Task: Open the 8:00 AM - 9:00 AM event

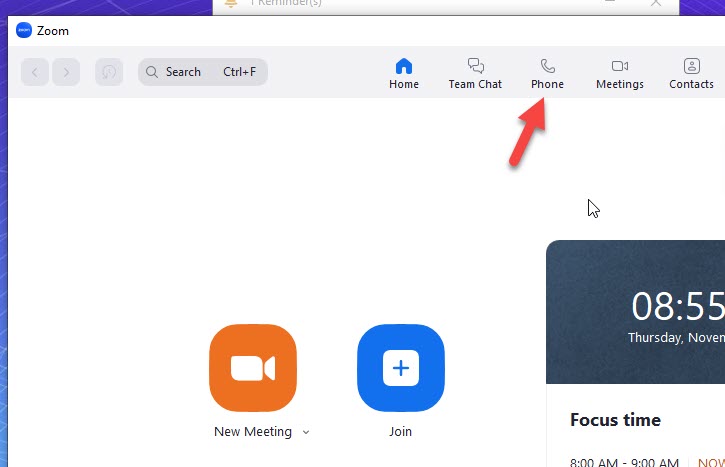Action: (624, 461)
